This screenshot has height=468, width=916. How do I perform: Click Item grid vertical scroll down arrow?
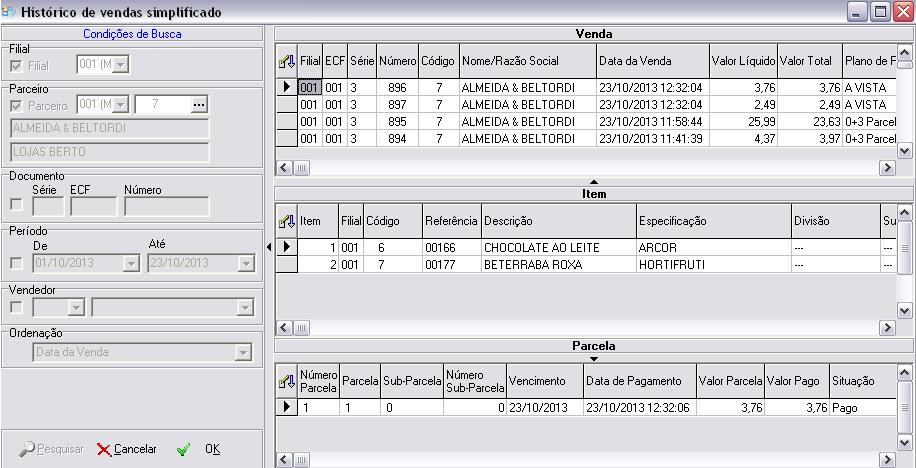(x=904, y=311)
